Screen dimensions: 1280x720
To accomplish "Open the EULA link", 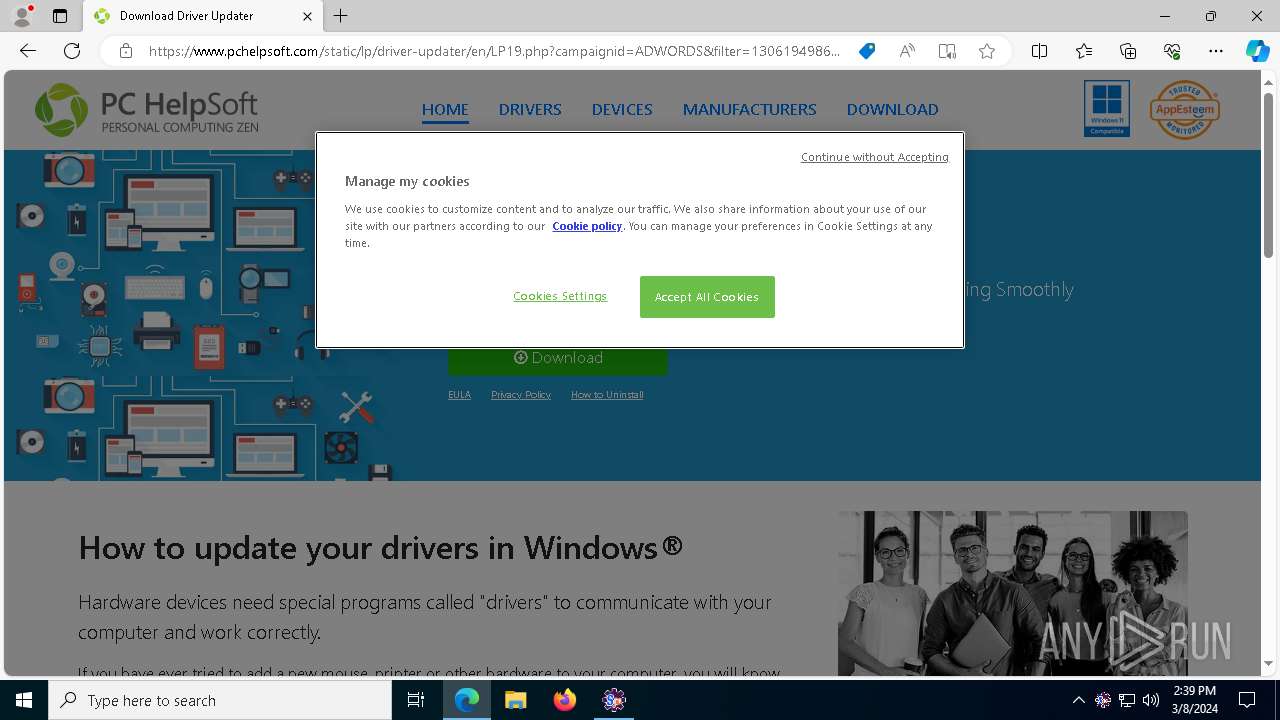I will click(x=459, y=395).
